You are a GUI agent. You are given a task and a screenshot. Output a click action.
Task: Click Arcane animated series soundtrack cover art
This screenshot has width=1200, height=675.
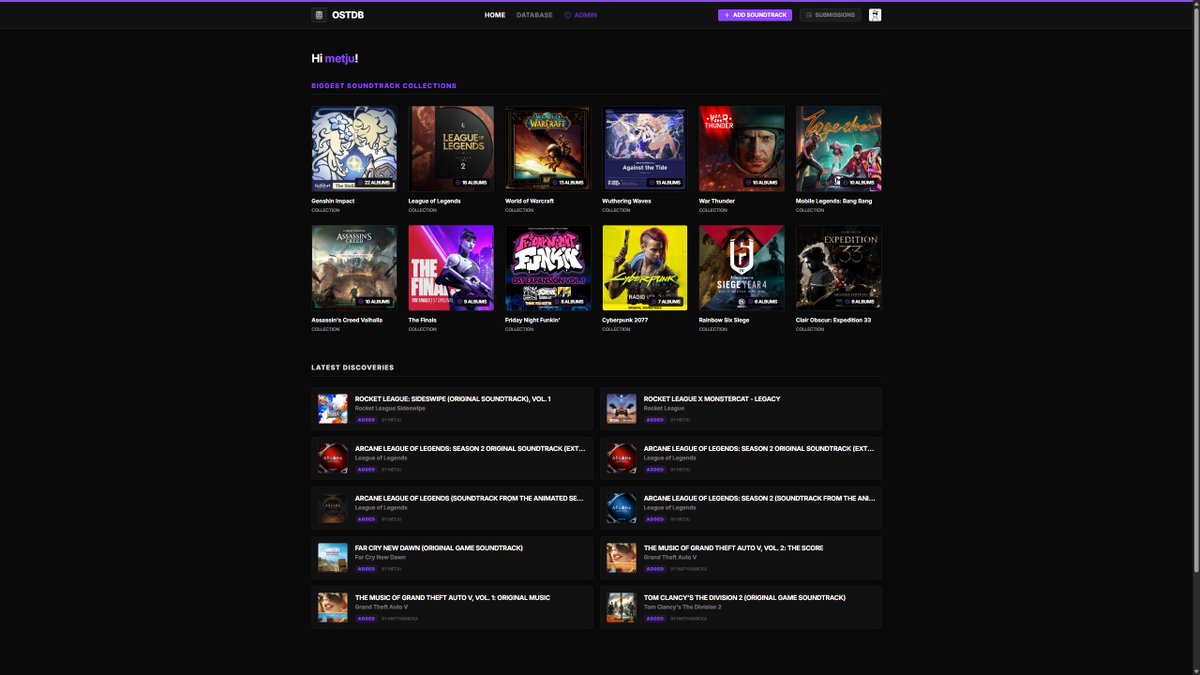(x=333, y=508)
